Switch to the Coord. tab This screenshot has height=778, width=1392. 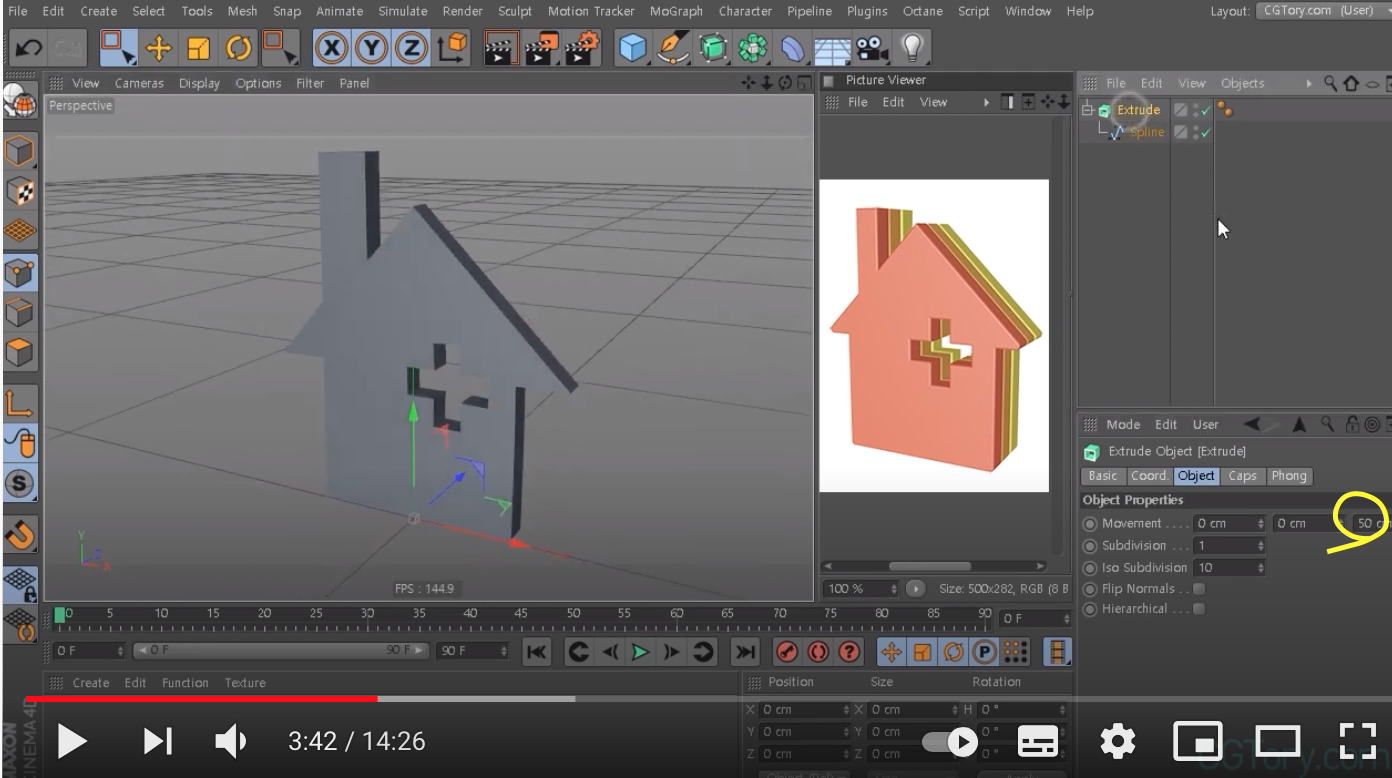tap(1149, 476)
